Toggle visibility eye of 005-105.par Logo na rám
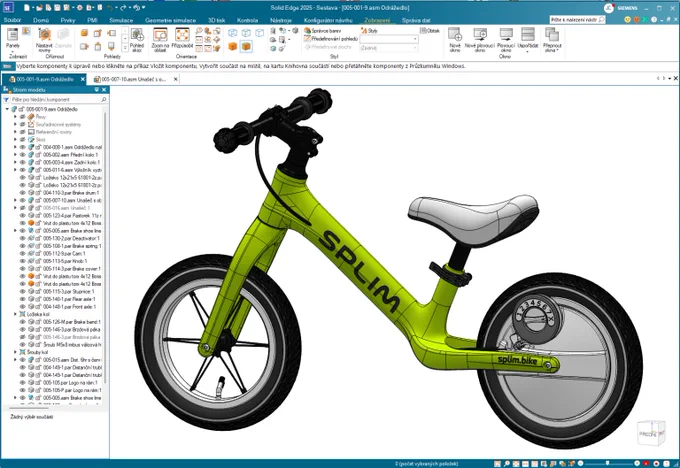The width and height of the screenshot is (680, 468). click(x=23, y=383)
